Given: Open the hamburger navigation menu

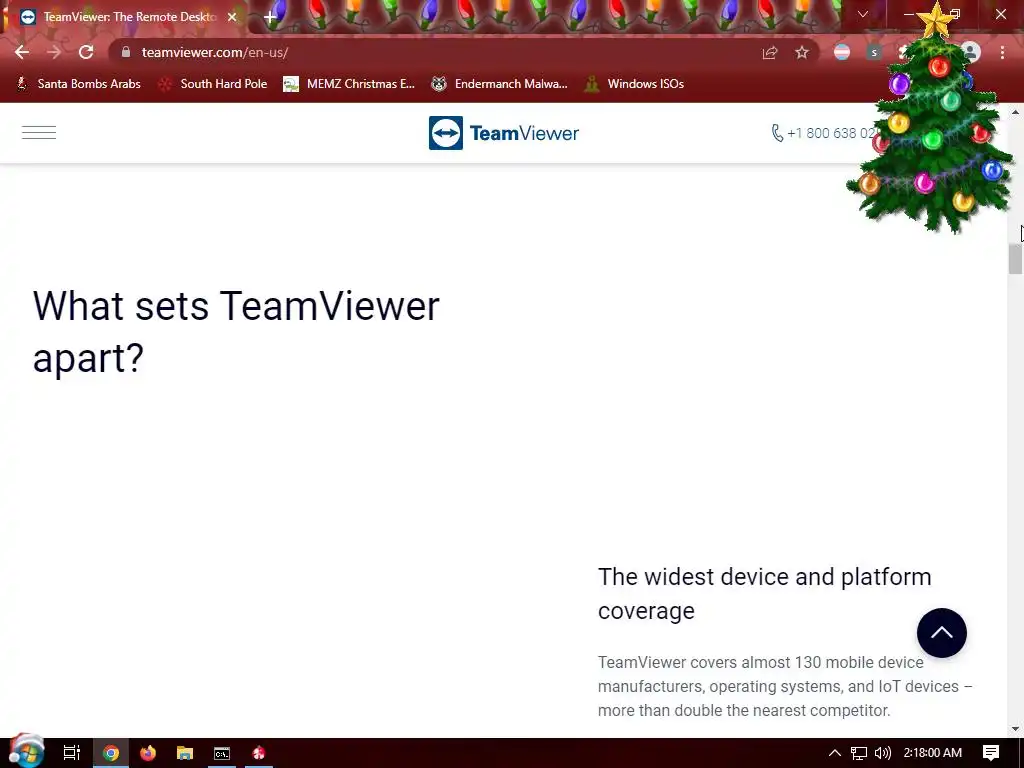Looking at the screenshot, I should pyautogui.click(x=39, y=133).
